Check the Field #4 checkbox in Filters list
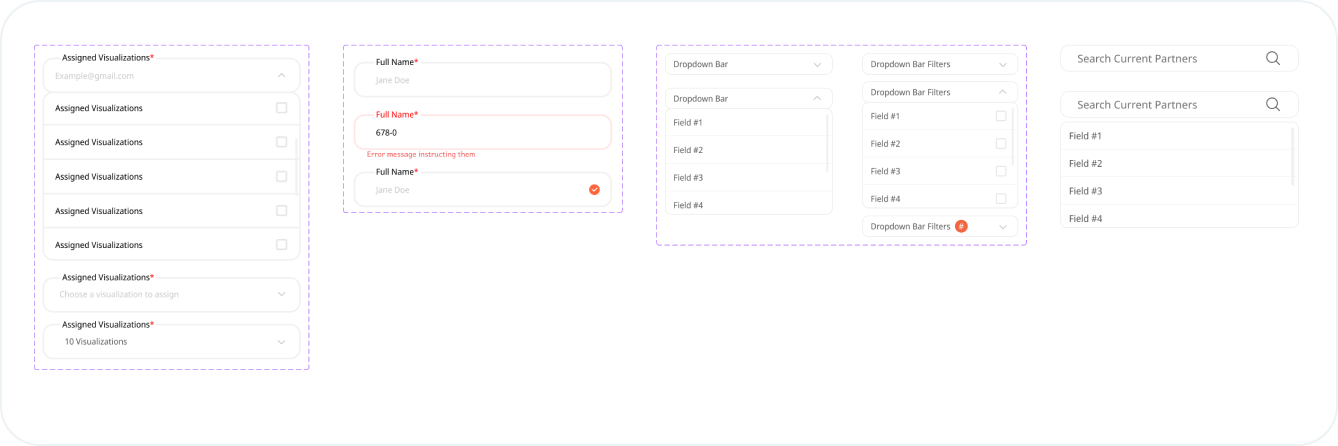The width and height of the screenshot is (1338, 446). click(x=1001, y=198)
